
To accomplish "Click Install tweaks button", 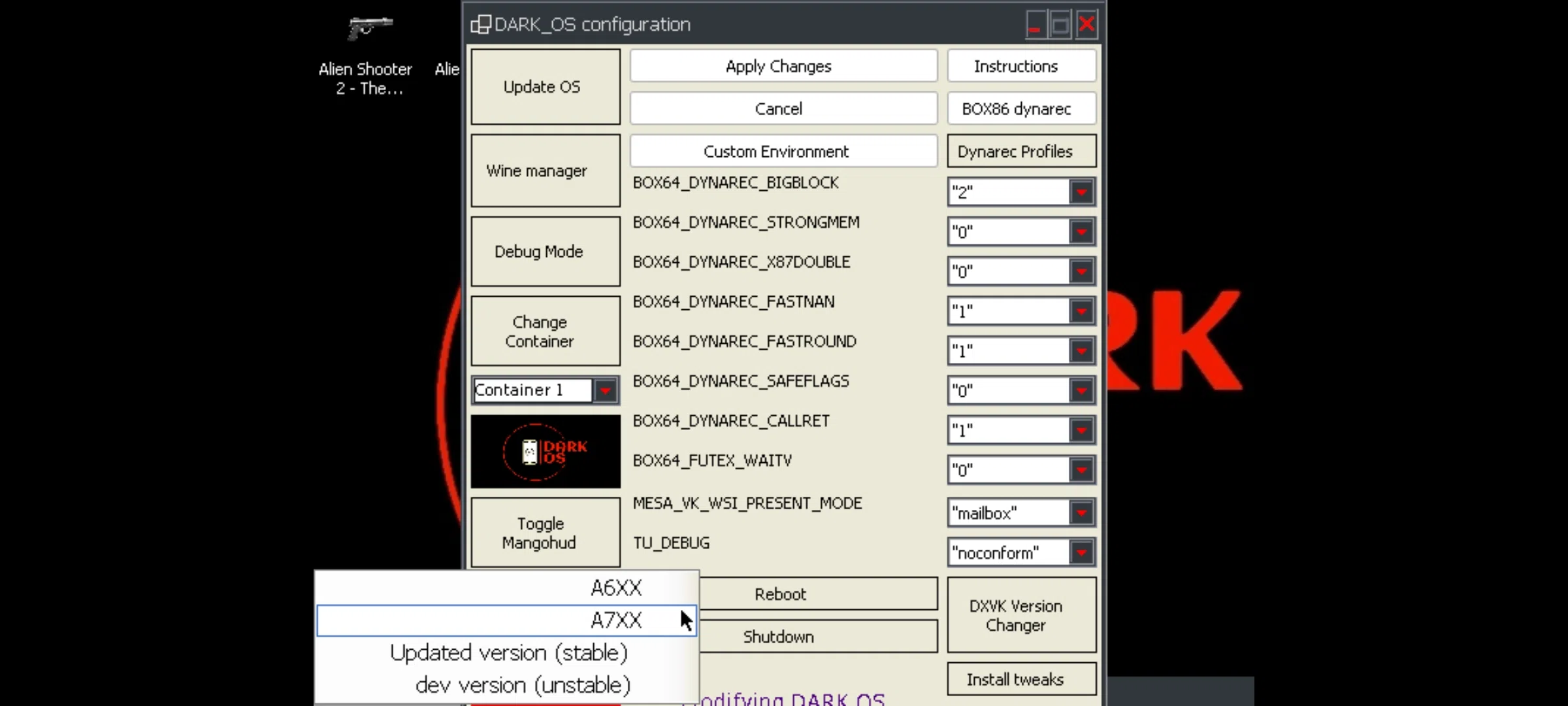I will pos(1022,680).
